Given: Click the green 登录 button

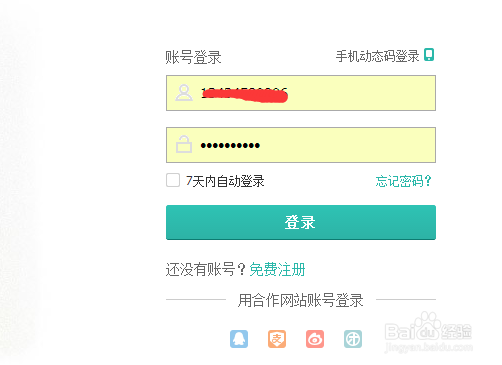Looking at the screenshot, I should point(301,222).
